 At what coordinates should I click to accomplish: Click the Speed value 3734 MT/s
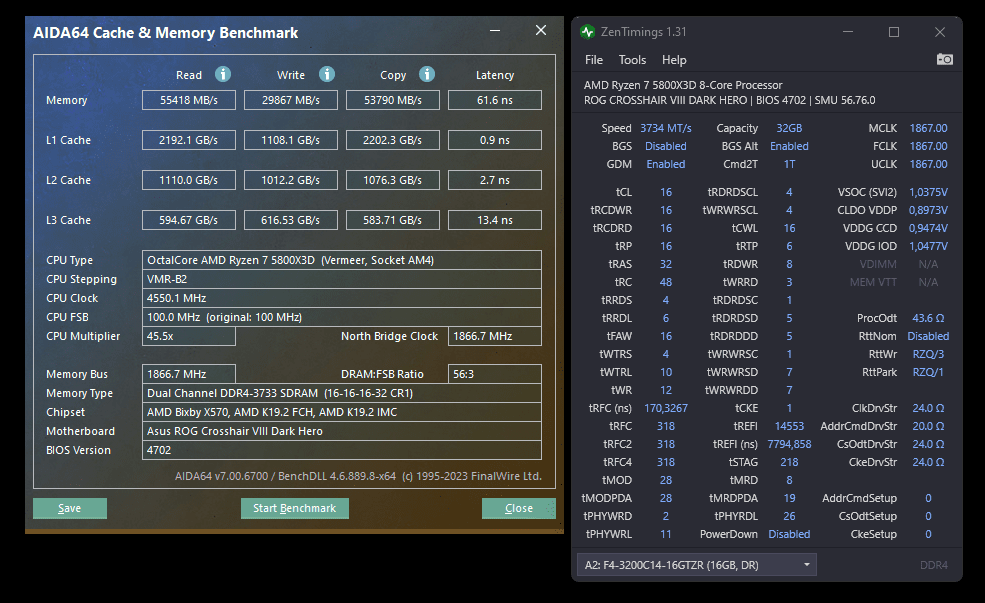click(666, 128)
